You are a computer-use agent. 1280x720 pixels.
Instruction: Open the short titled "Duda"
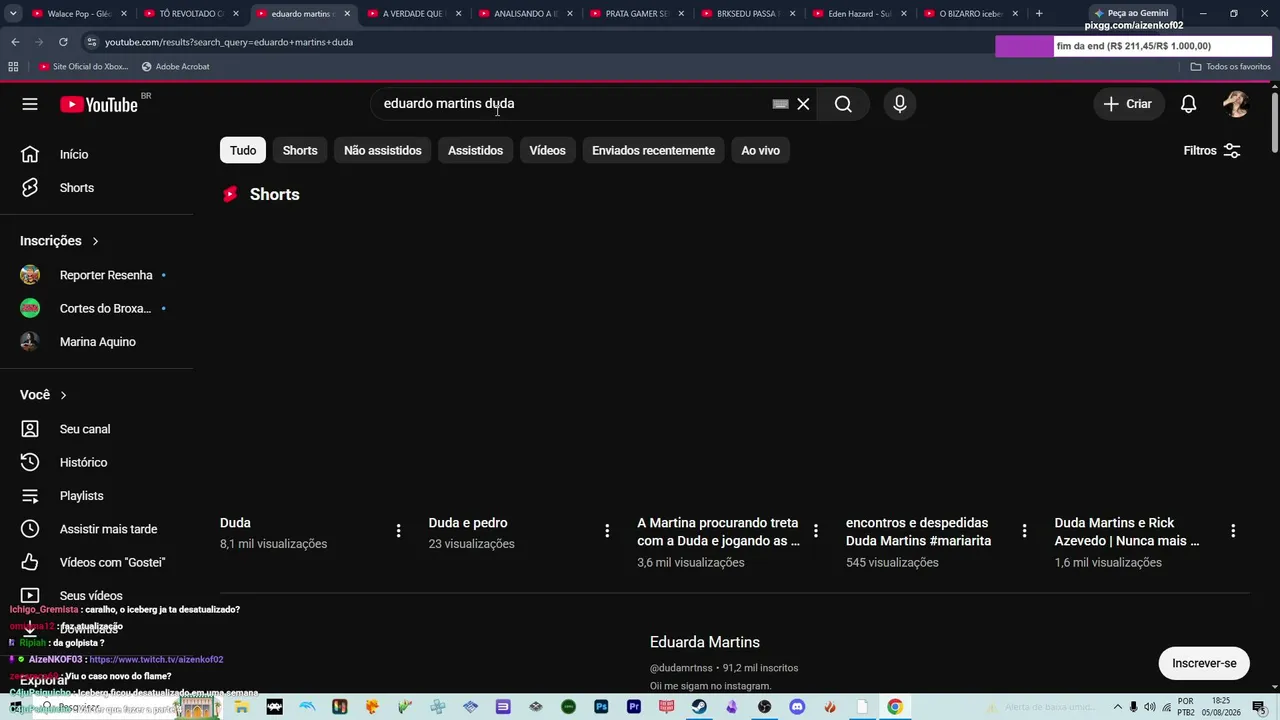click(x=235, y=523)
